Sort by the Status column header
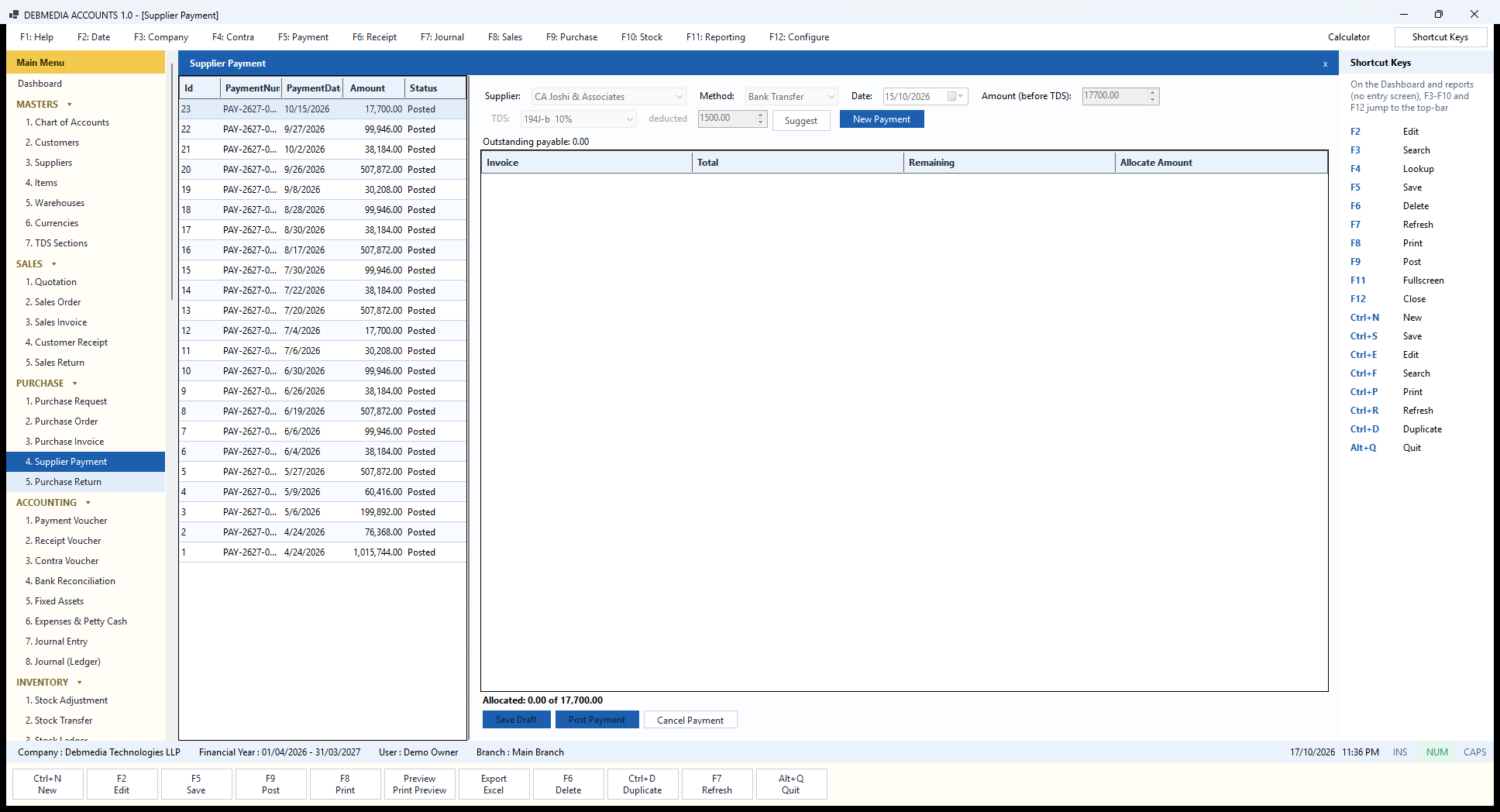 coord(435,88)
